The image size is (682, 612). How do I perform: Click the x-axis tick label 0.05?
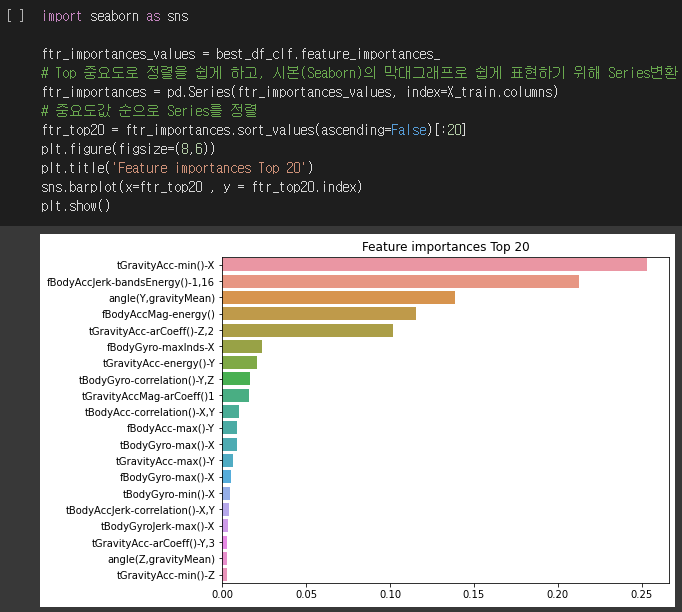[306, 594]
